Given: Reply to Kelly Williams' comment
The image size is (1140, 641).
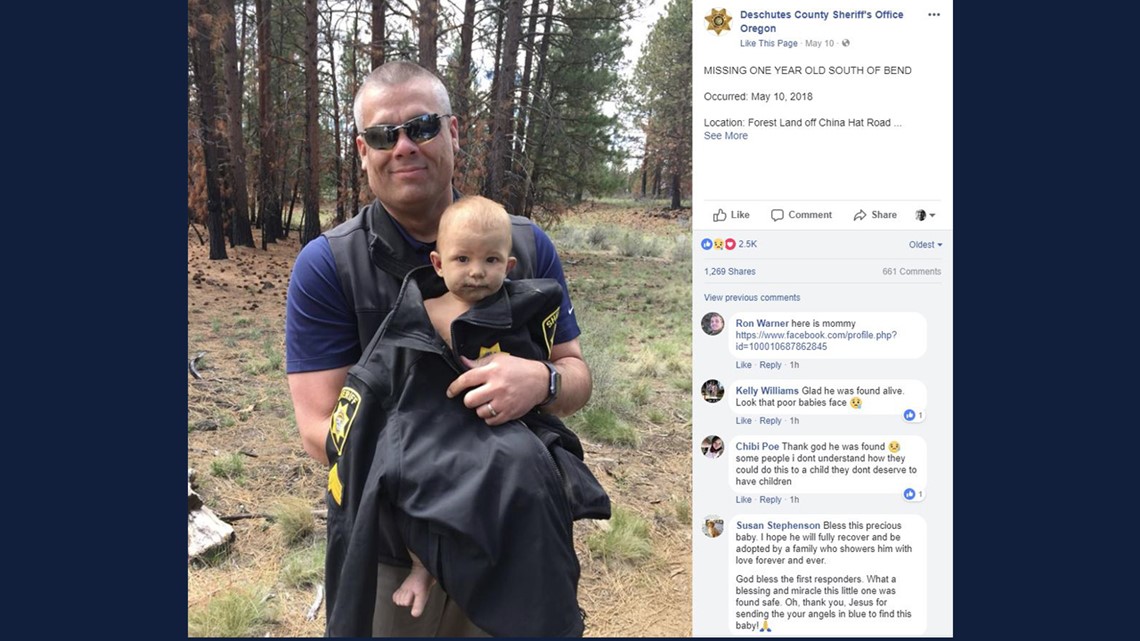Looking at the screenshot, I should [x=770, y=421].
